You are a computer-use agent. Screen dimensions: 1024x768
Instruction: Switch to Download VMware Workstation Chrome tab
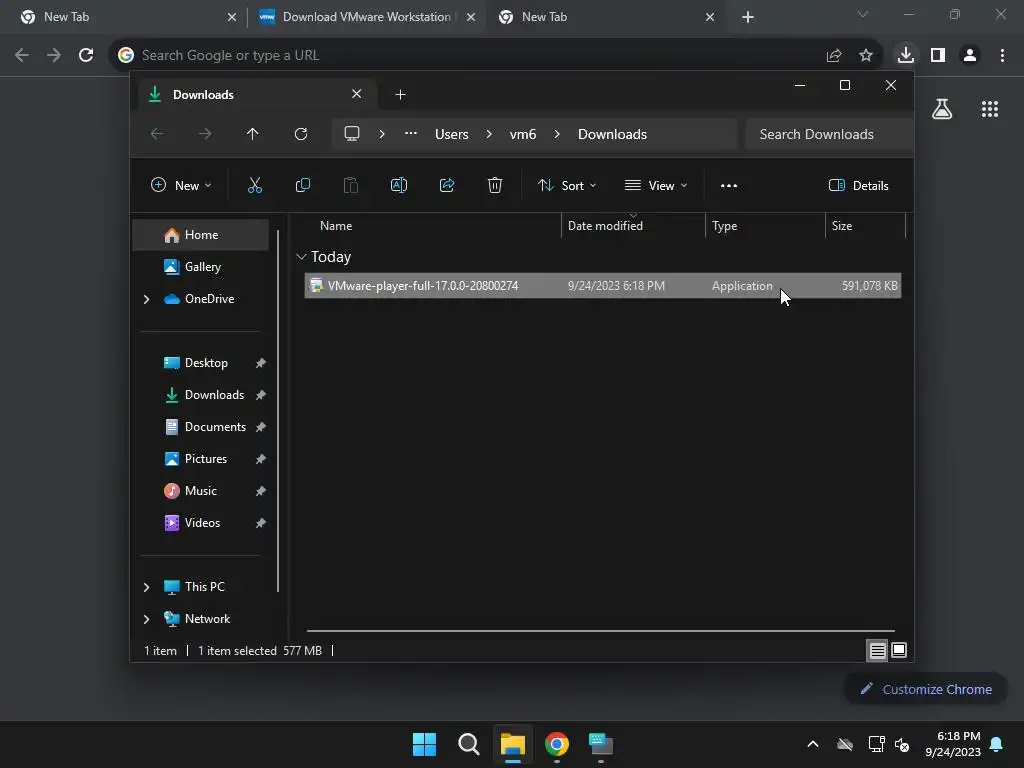point(366,17)
